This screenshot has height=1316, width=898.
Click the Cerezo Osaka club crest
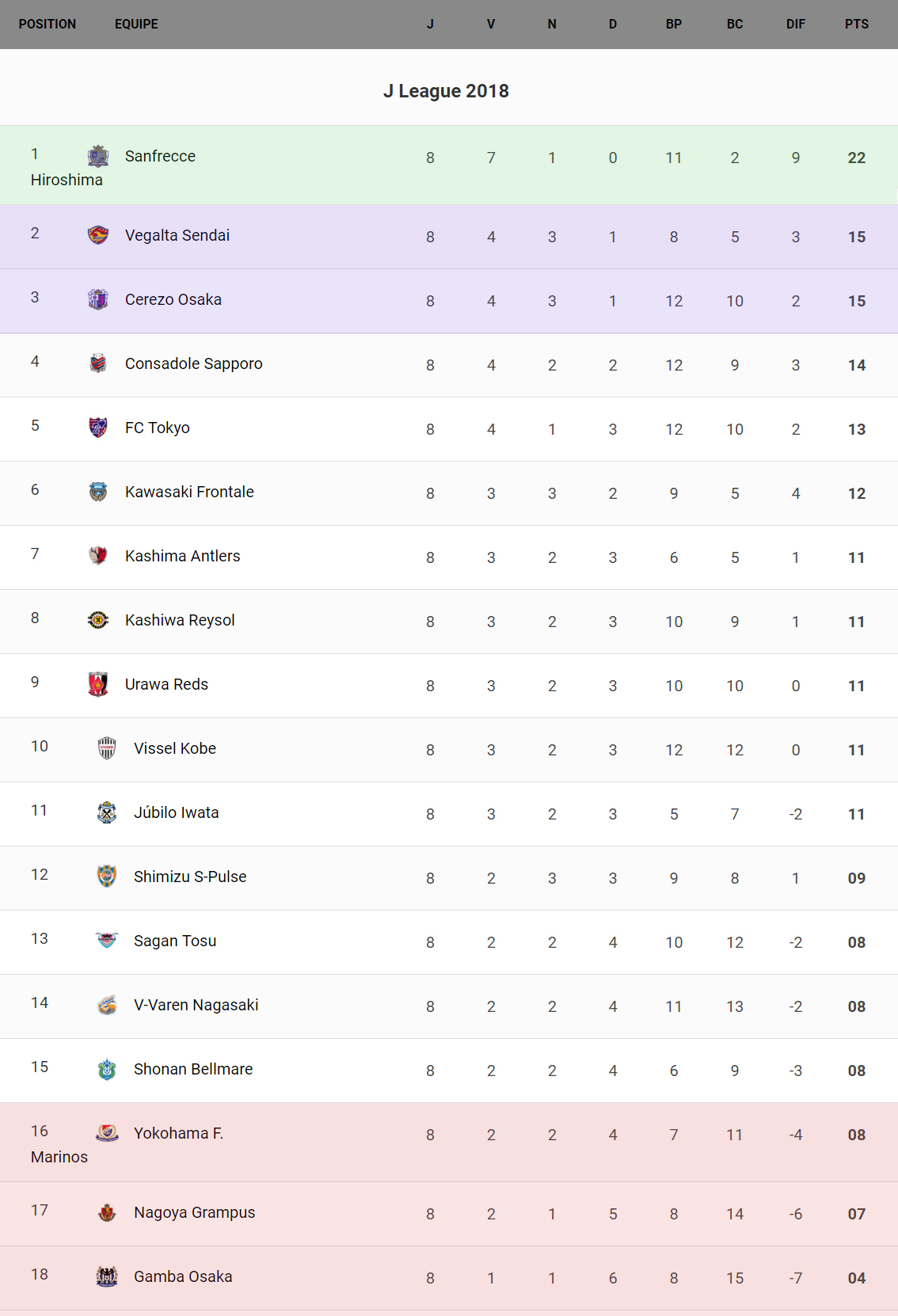tap(98, 299)
